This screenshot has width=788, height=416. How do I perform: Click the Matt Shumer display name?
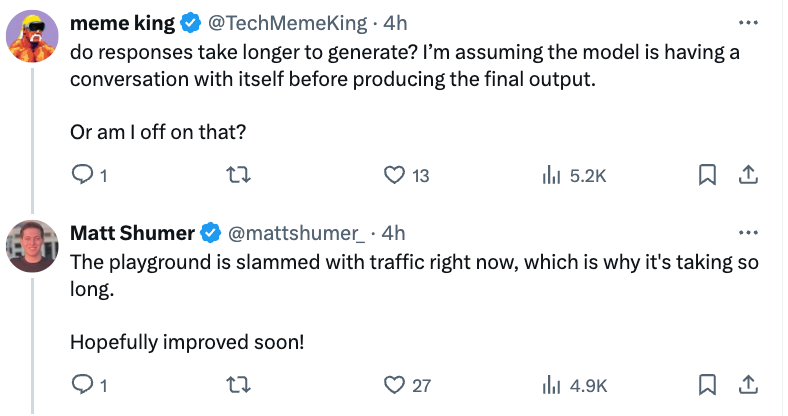(132, 233)
